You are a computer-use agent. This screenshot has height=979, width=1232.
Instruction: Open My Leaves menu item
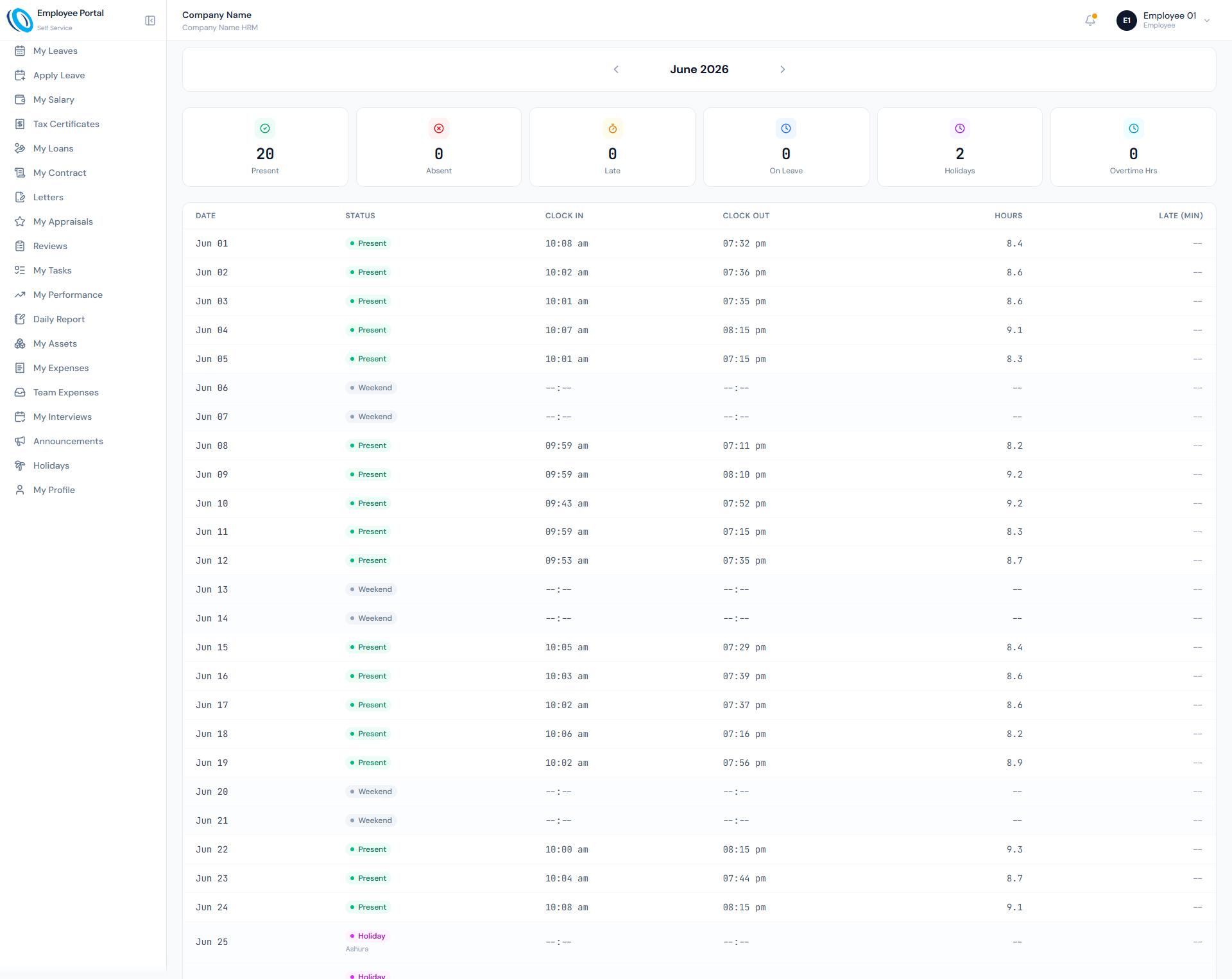83,51
